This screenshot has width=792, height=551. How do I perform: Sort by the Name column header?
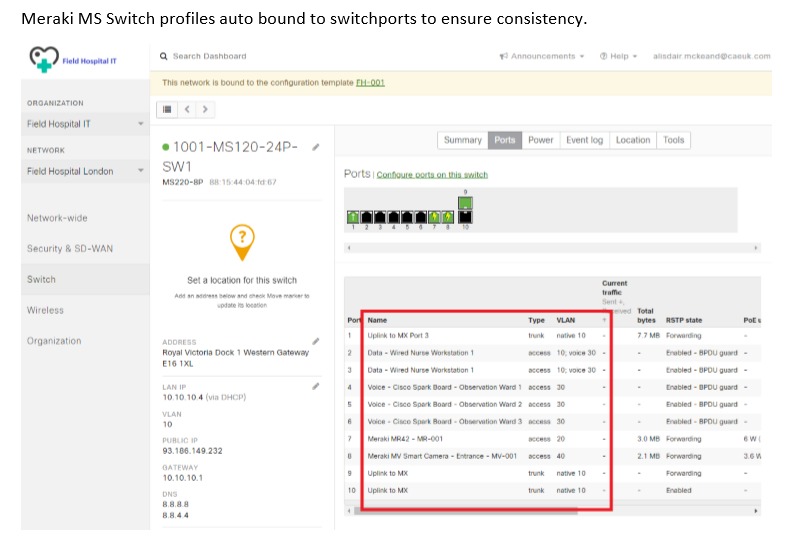[x=377, y=320]
